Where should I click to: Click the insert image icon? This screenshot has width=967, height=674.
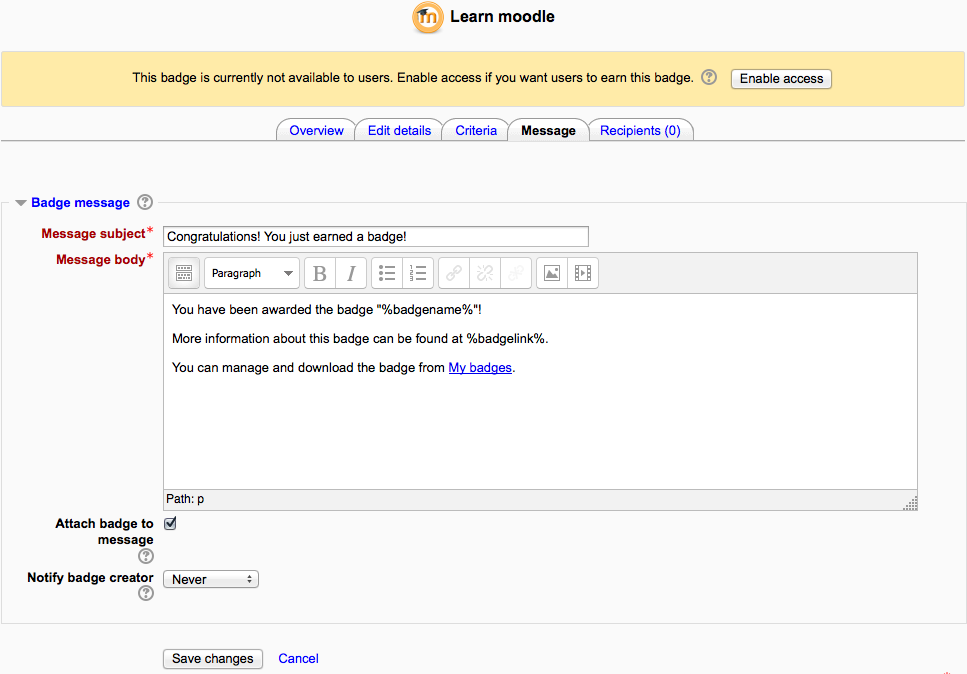click(x=552, y=273)
